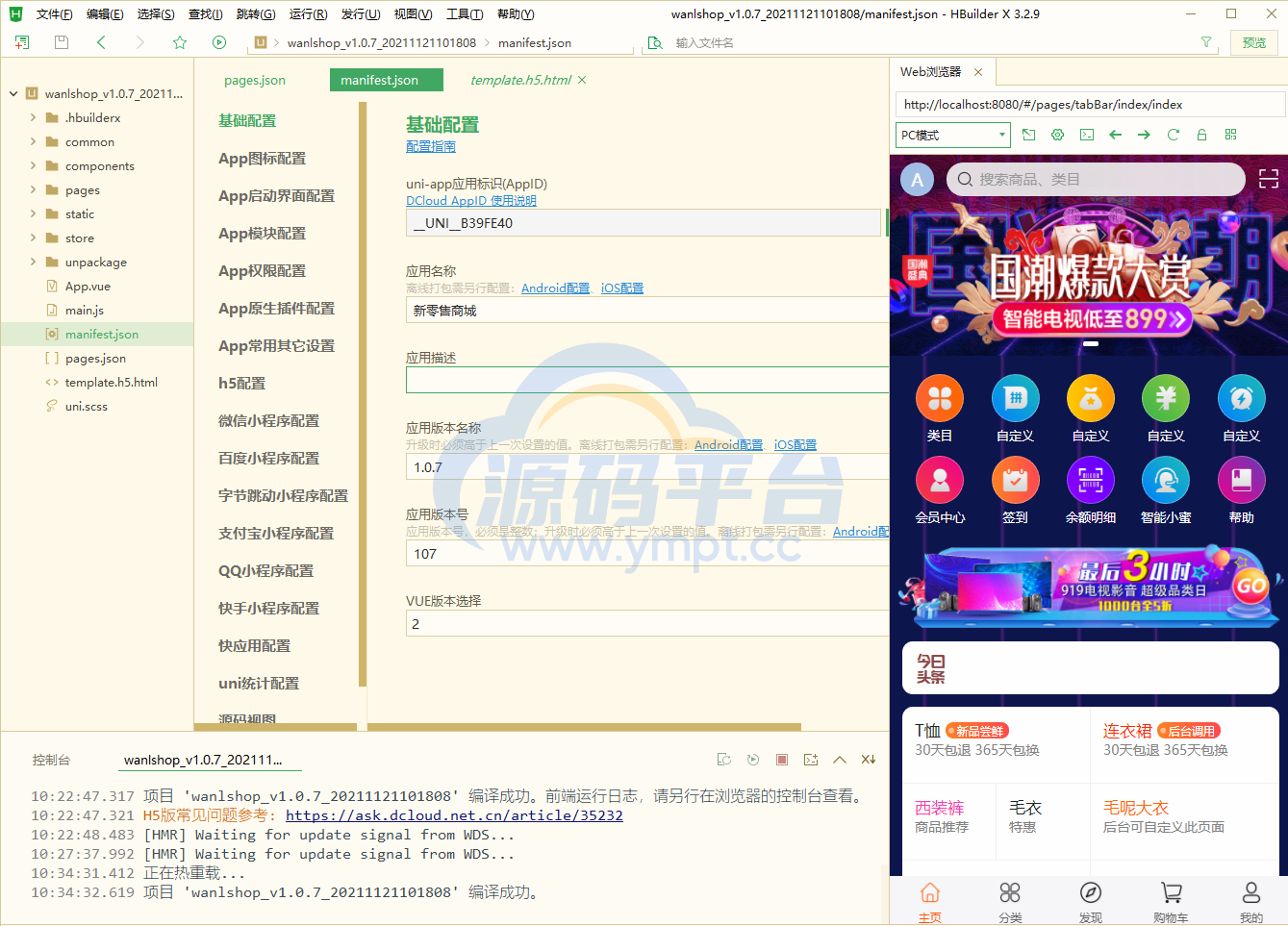Screen dimensions: 1288x926
Task: Select the 微信小程序配置 section
Action: tap(268, 421)
